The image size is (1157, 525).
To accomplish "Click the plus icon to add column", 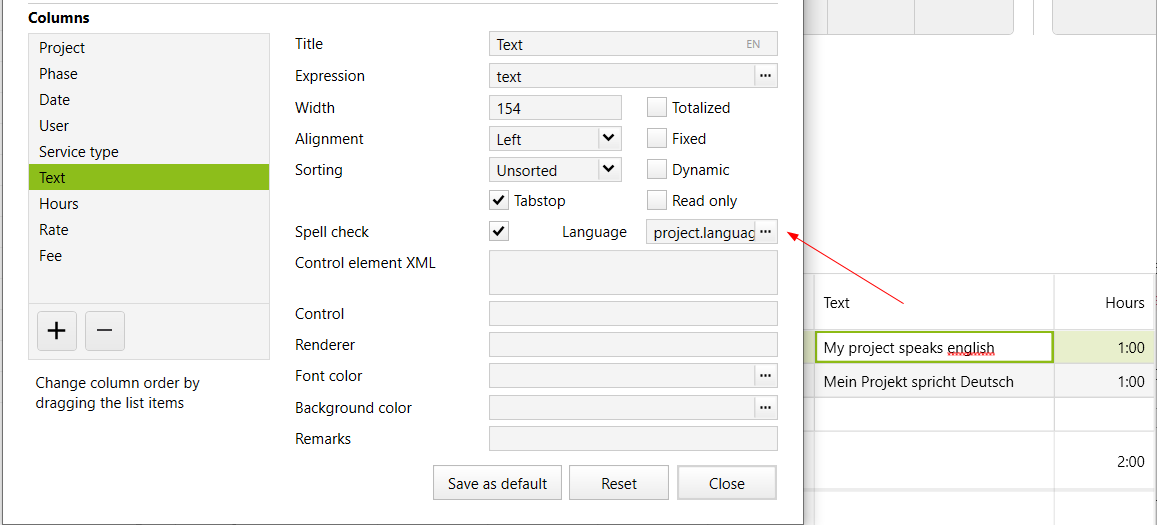I will pos(57,331).
